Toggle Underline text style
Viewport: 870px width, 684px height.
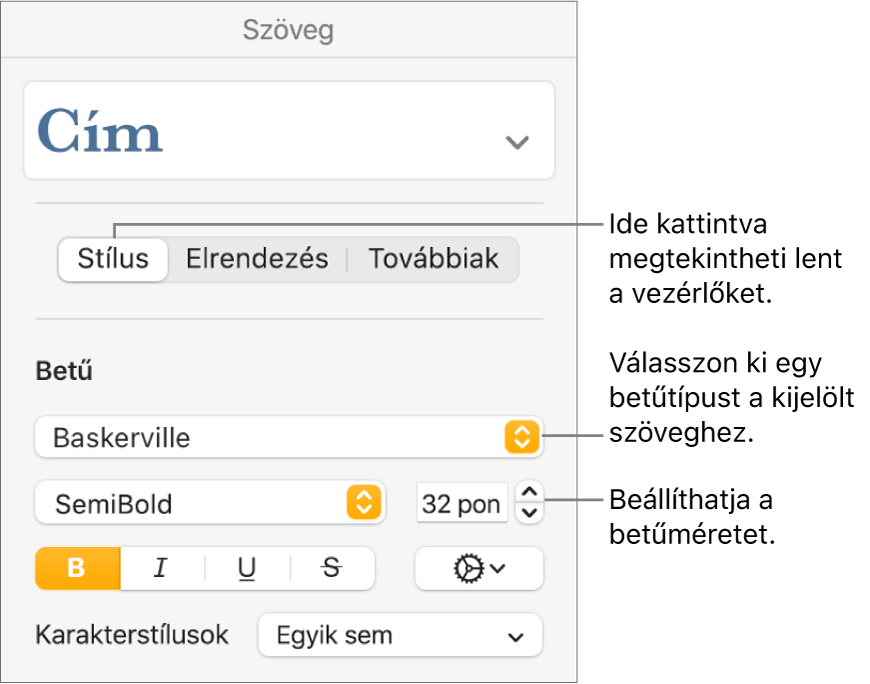coord(247,568)
